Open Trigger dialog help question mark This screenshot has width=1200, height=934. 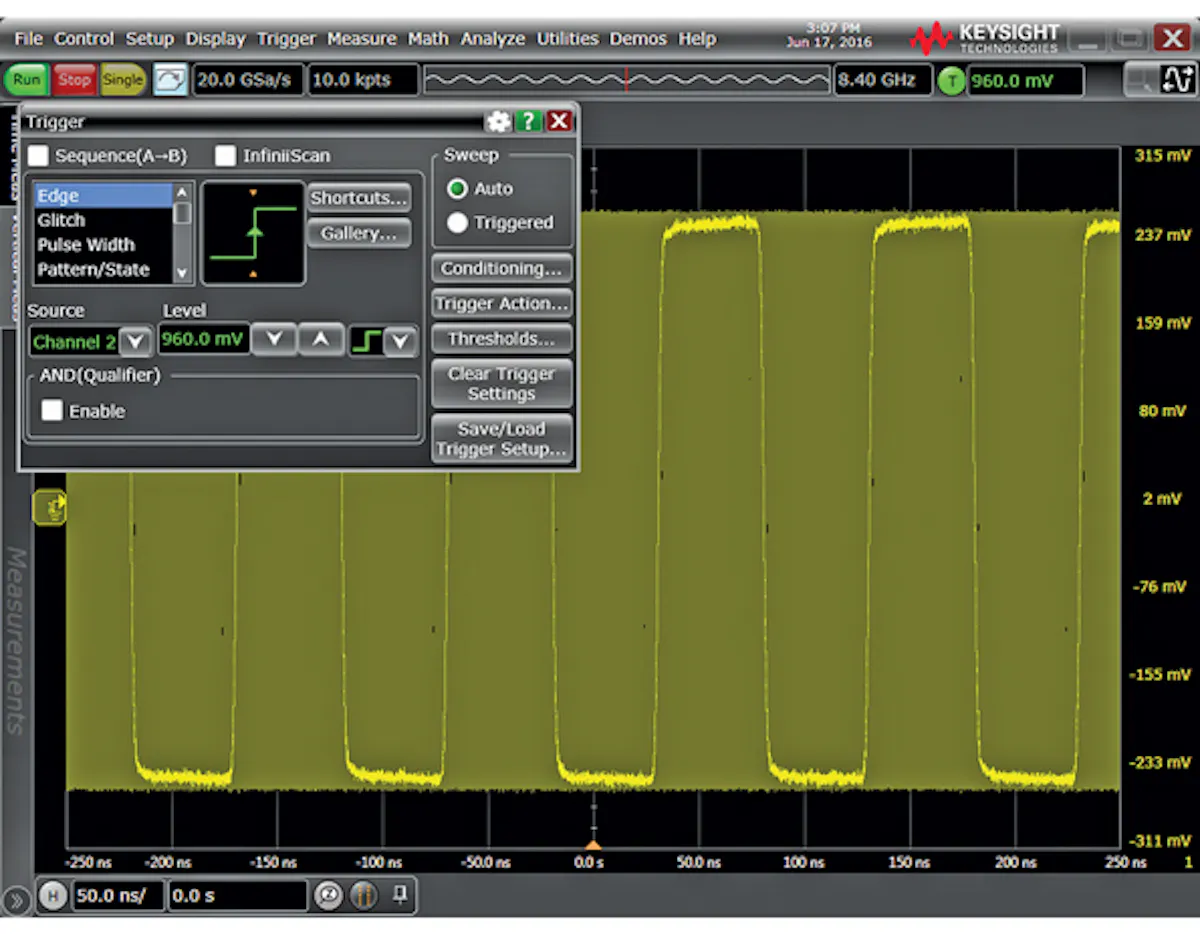[528, 122]
